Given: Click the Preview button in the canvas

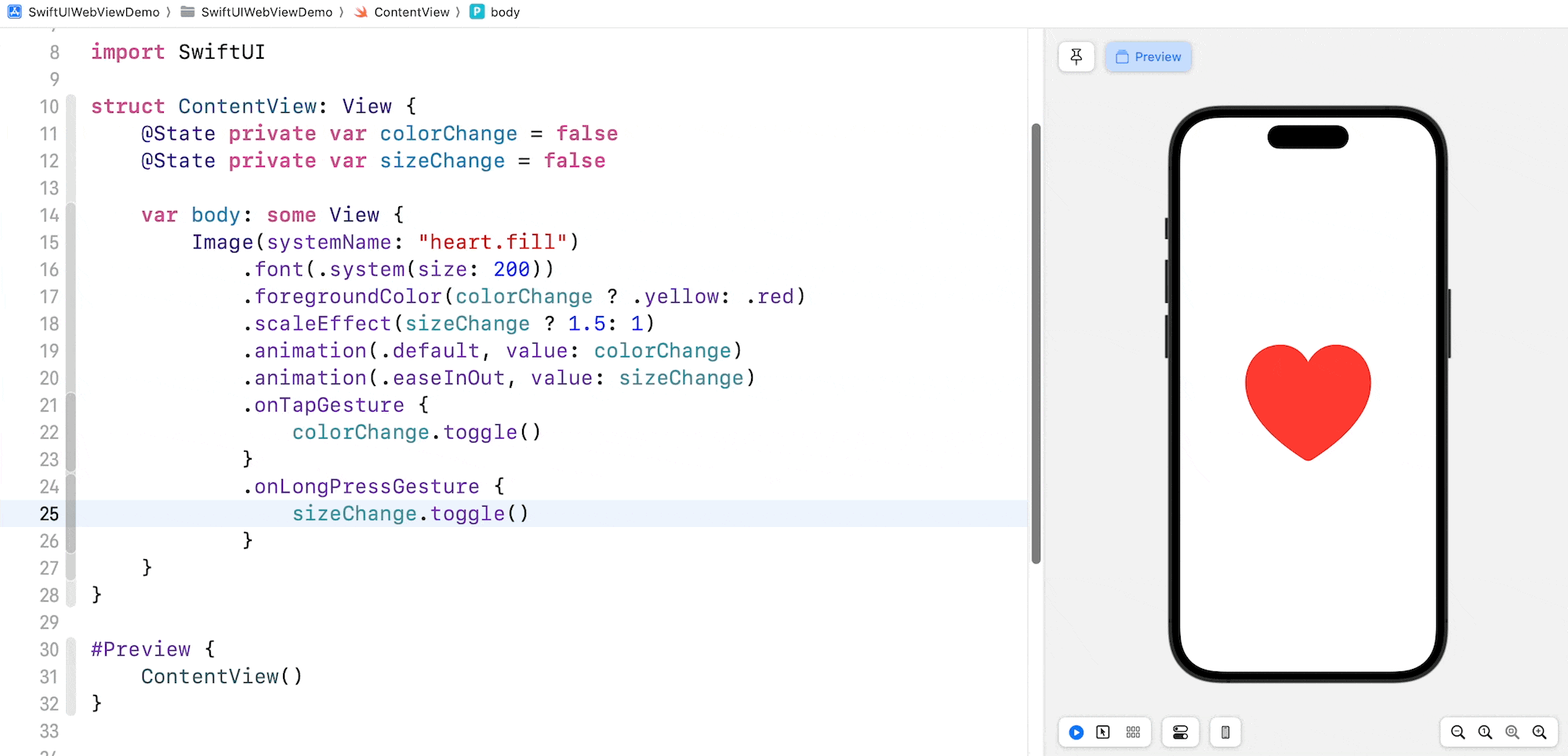Looking at the screenshot, I should pyautogui.click(x=1148, y=56).
